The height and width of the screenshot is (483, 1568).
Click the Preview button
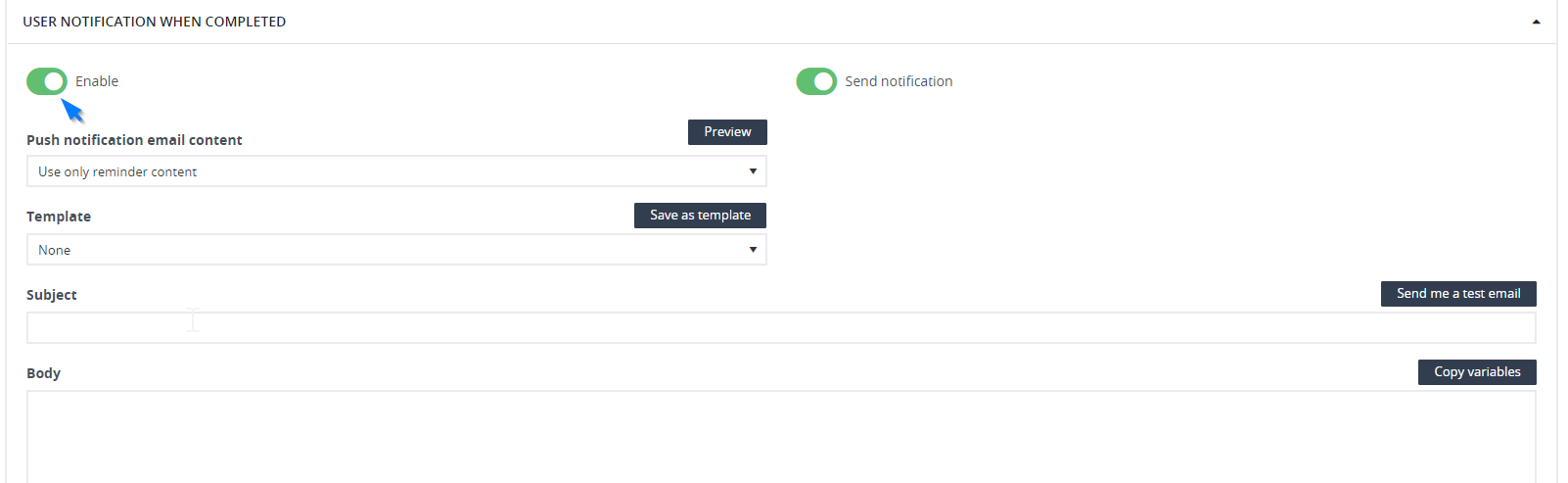pos(727,131)
